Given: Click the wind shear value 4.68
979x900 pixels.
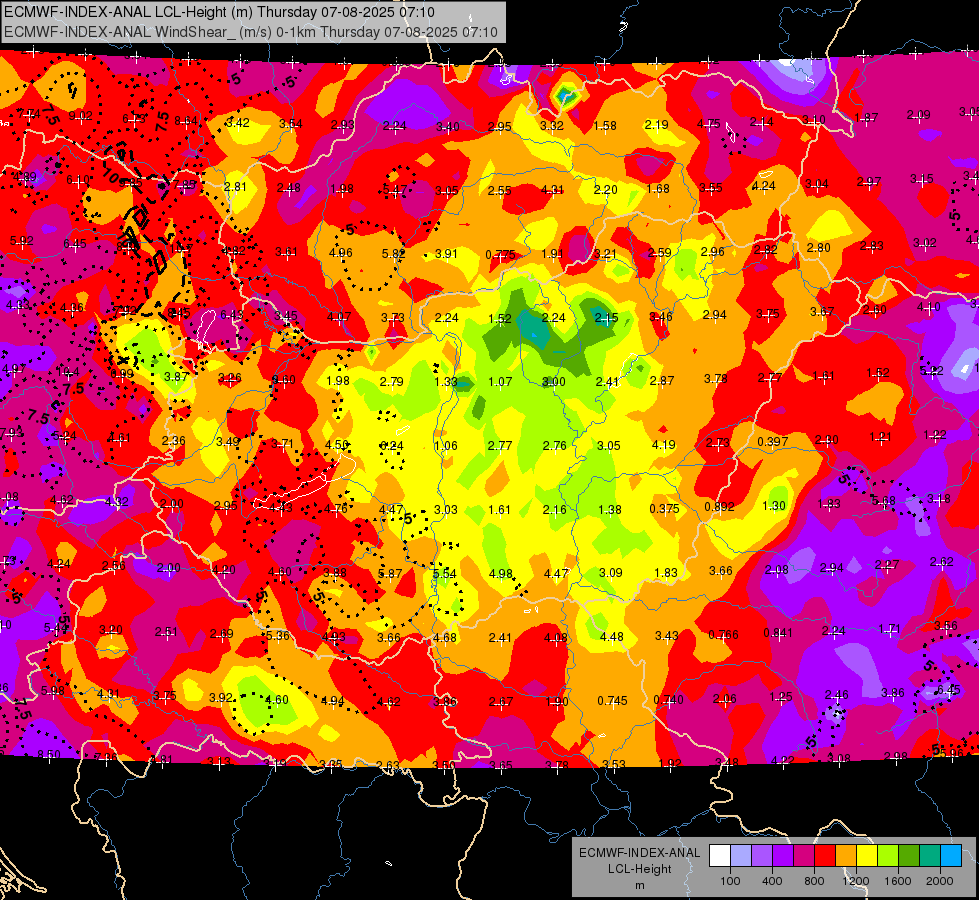Looking at the screenshot, I should point(445,638).
